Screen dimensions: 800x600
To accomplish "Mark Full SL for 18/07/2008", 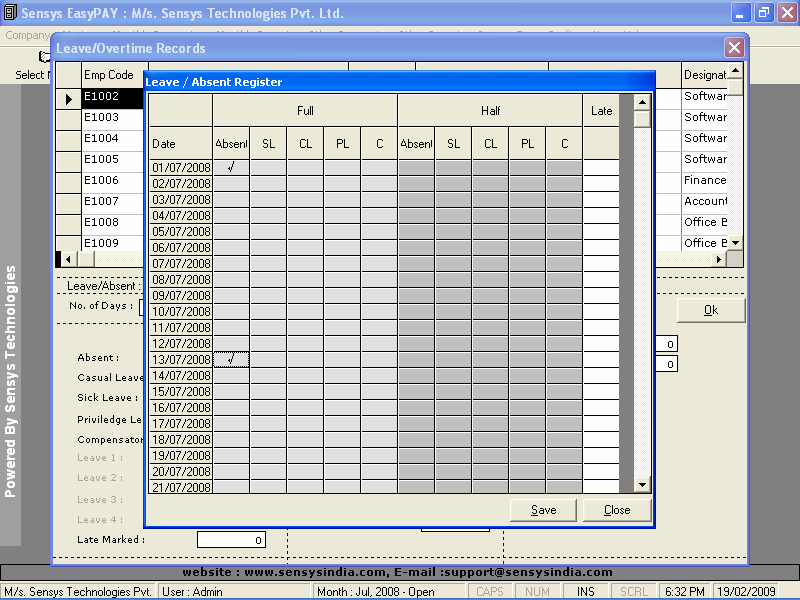I will (x=268, y=439).
